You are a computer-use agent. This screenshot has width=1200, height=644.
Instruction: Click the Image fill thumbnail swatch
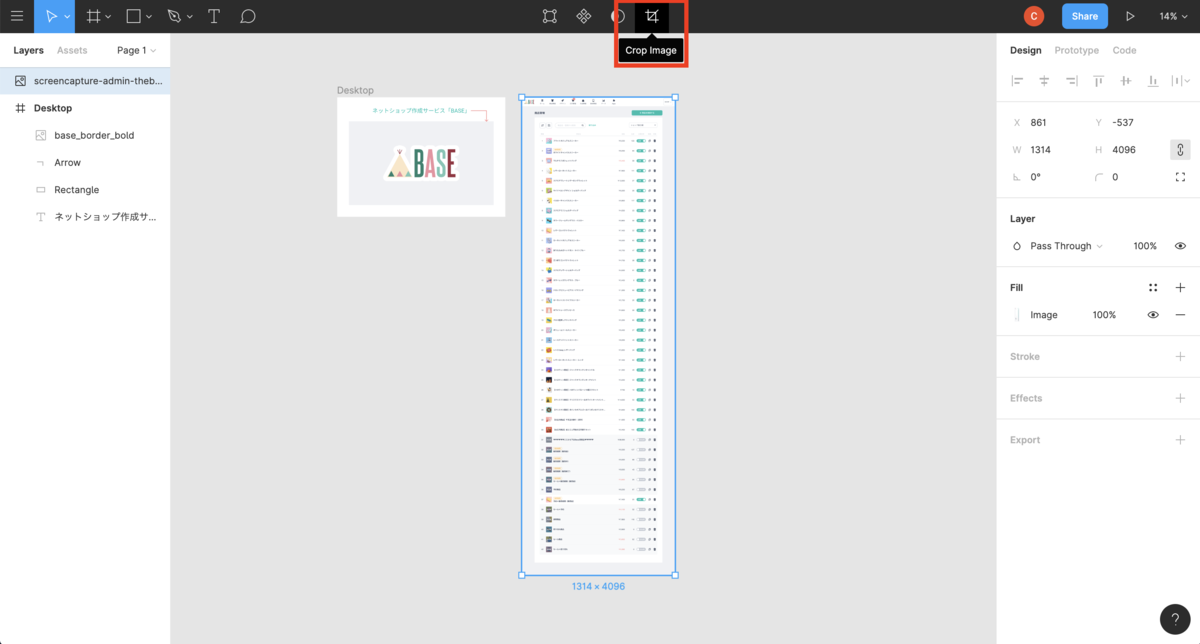click(1017, 315)
